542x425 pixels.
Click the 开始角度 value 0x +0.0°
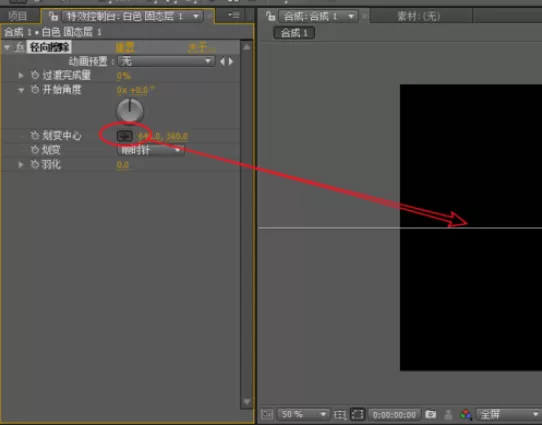135,91
